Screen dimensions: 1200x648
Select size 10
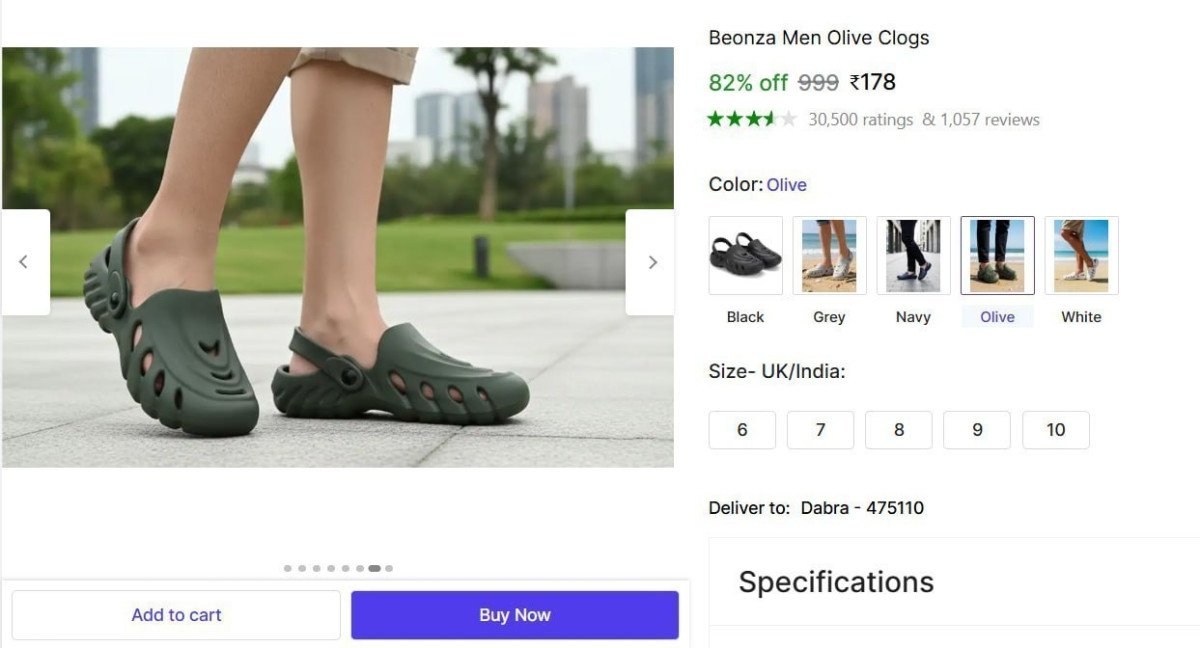[x=1055, y=429]
